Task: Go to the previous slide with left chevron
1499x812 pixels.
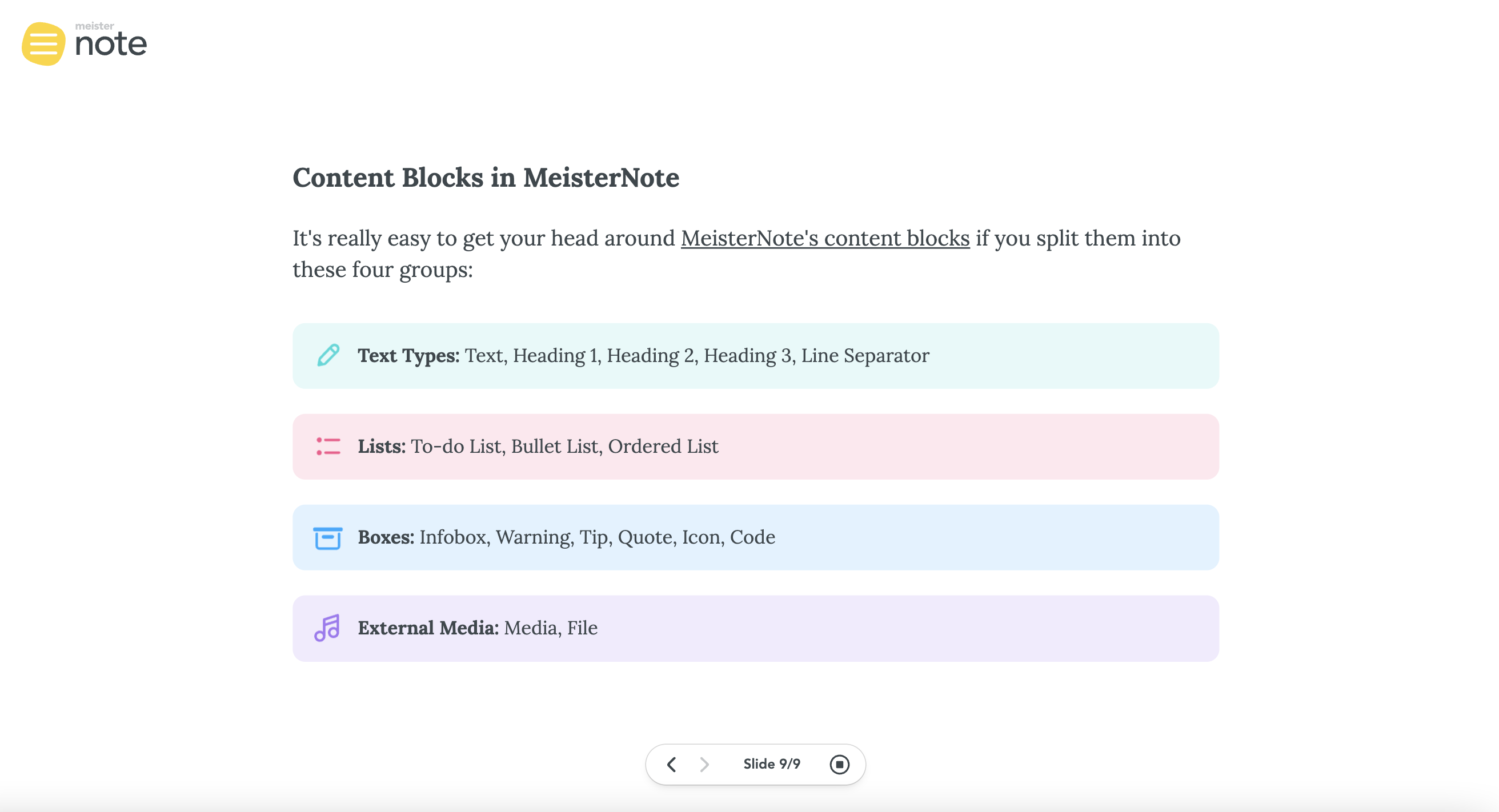Action: click(672, 764)
